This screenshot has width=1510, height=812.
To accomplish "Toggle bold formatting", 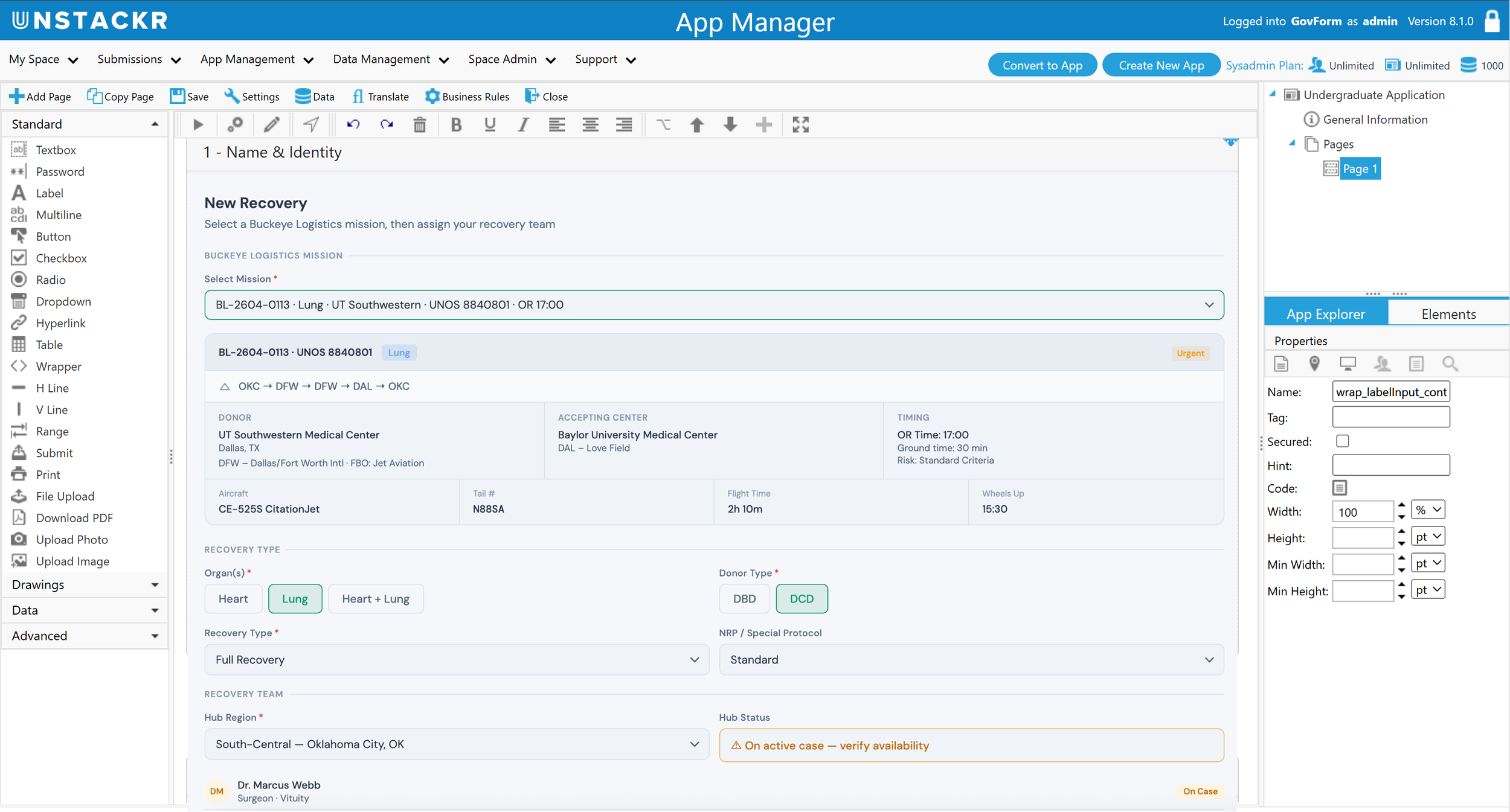I will [x=457, y=125].
